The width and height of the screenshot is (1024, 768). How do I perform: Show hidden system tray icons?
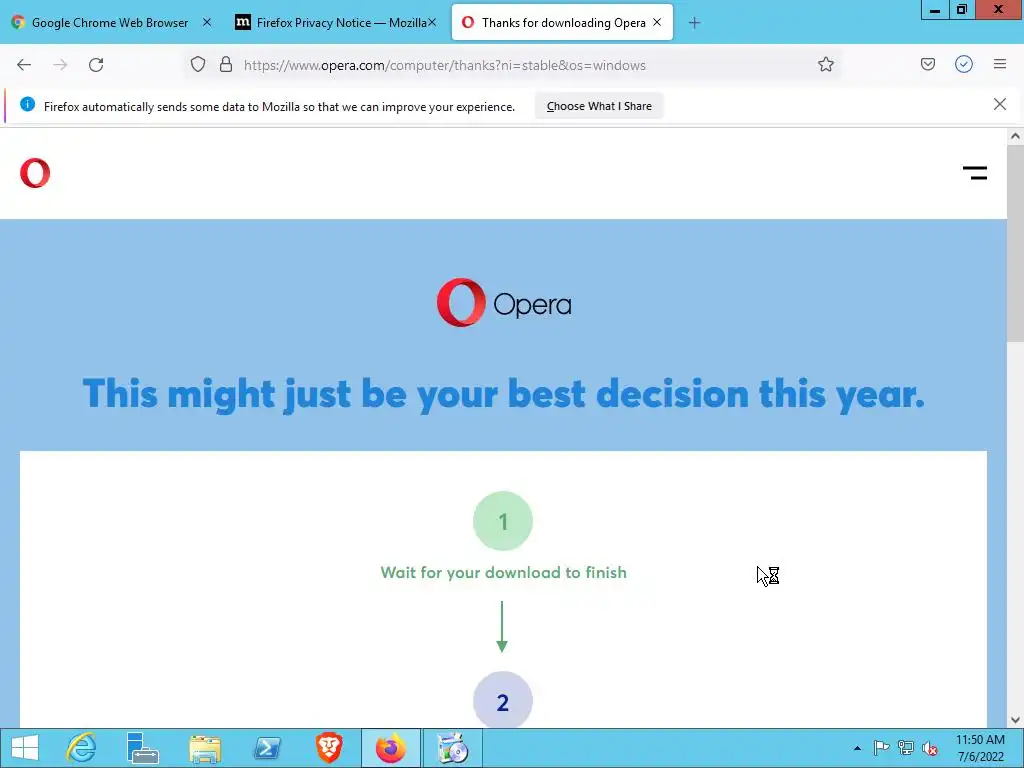pos(857,748)
